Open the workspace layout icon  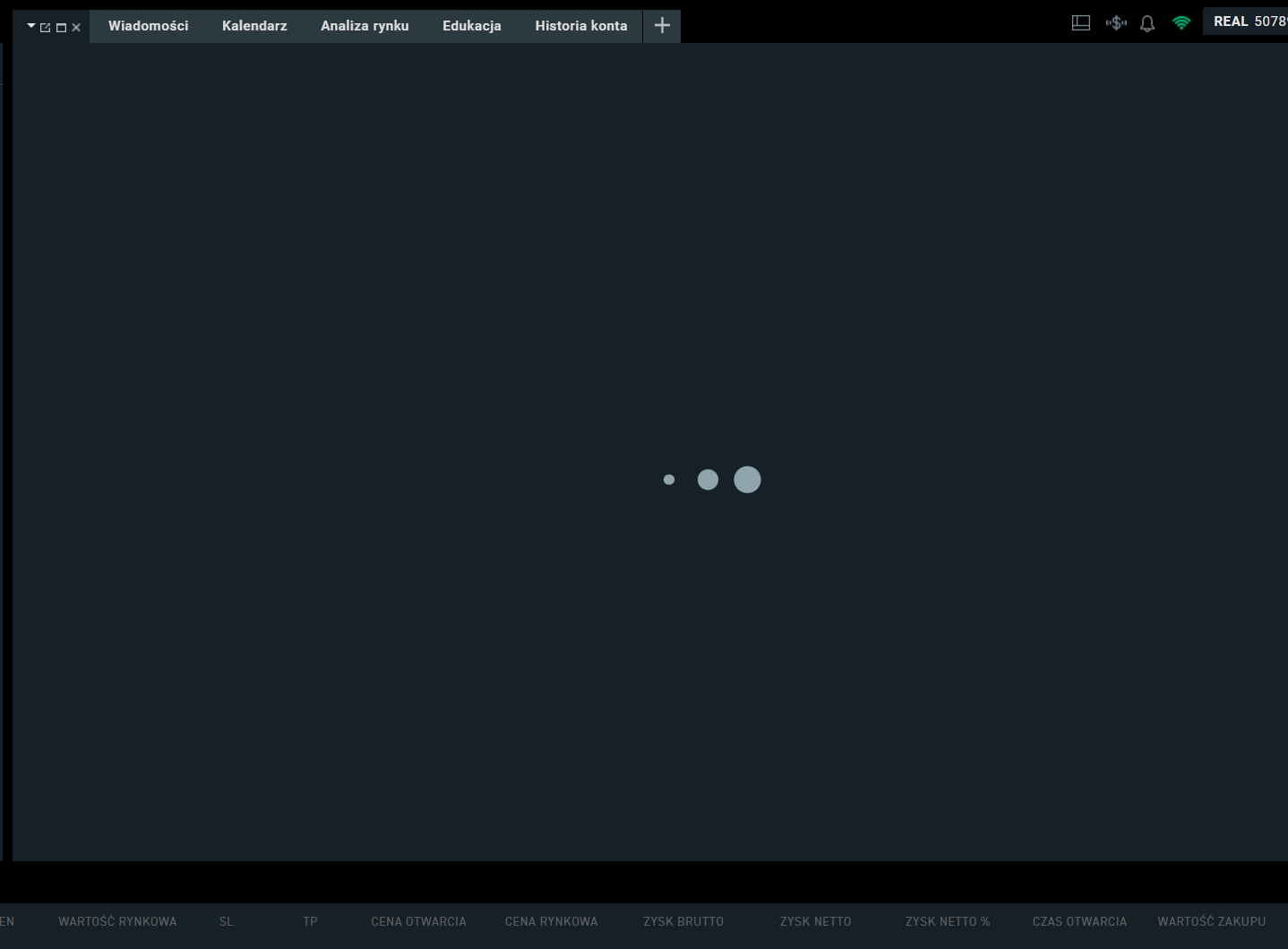click(x=1081, y=23)
